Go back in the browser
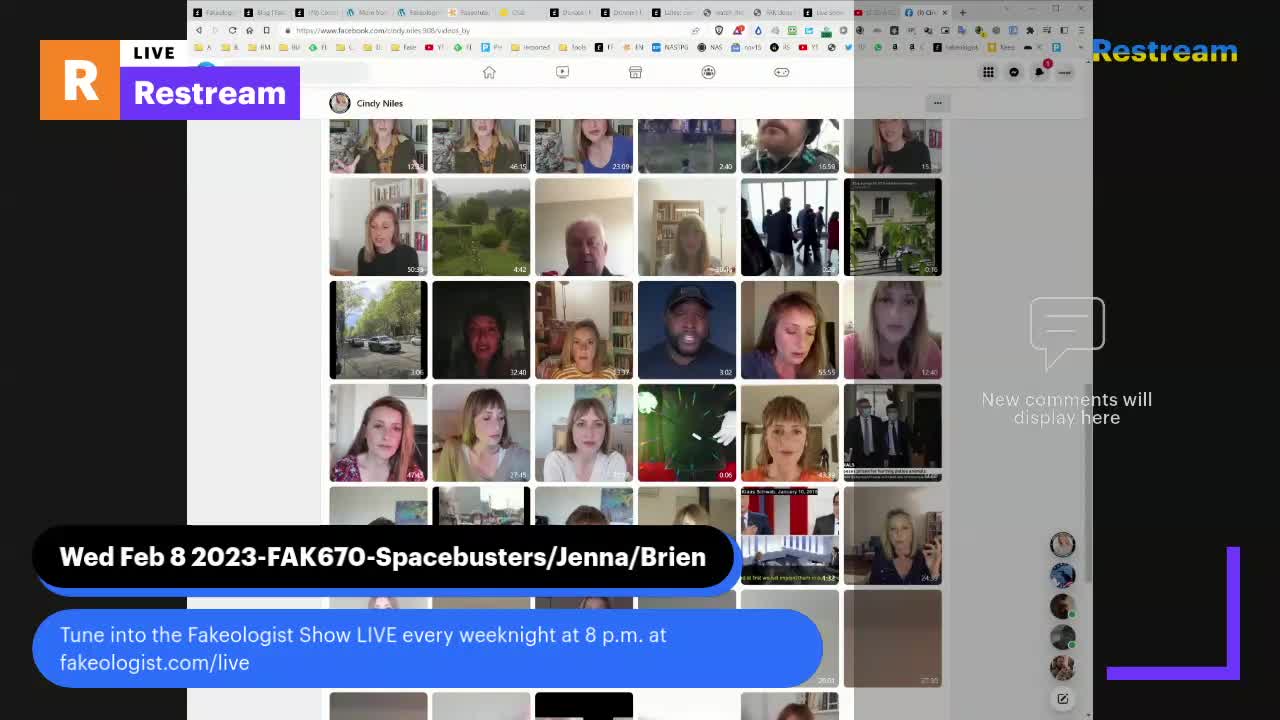The height and width of the screenshot is (720, 1280). click(x=198, y=31)
